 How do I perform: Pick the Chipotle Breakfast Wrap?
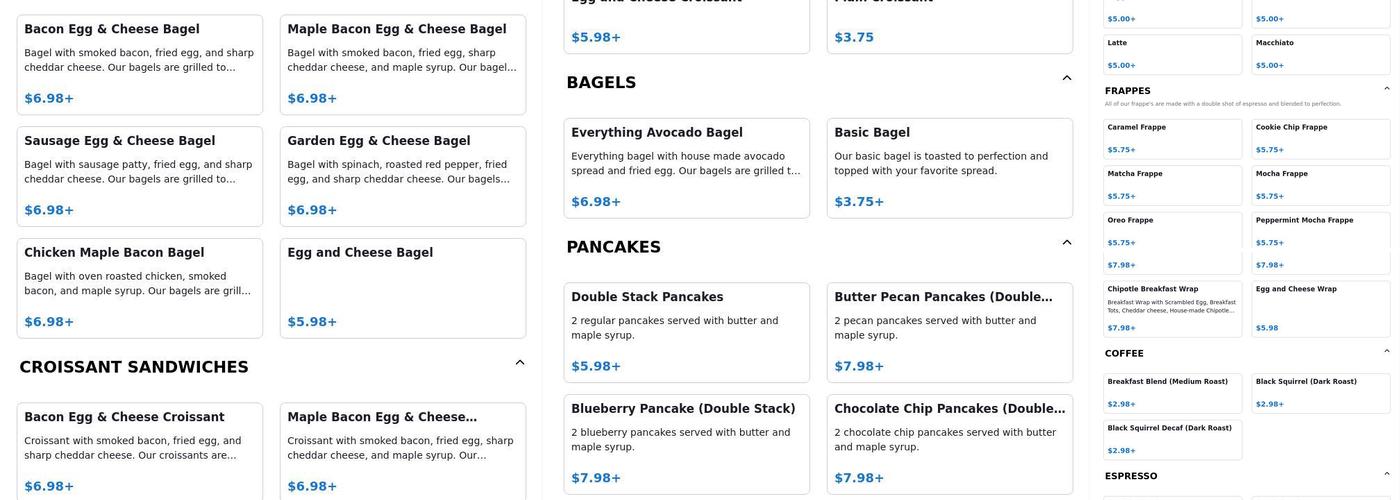point(1173,308)
